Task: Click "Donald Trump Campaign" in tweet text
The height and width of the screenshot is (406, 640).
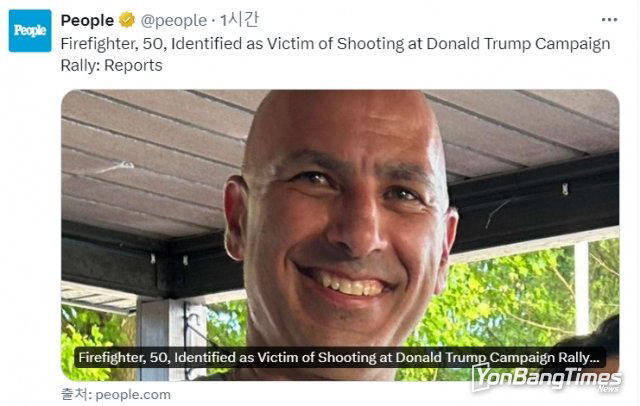Action: pyautogui.click(x=518, y=44)
